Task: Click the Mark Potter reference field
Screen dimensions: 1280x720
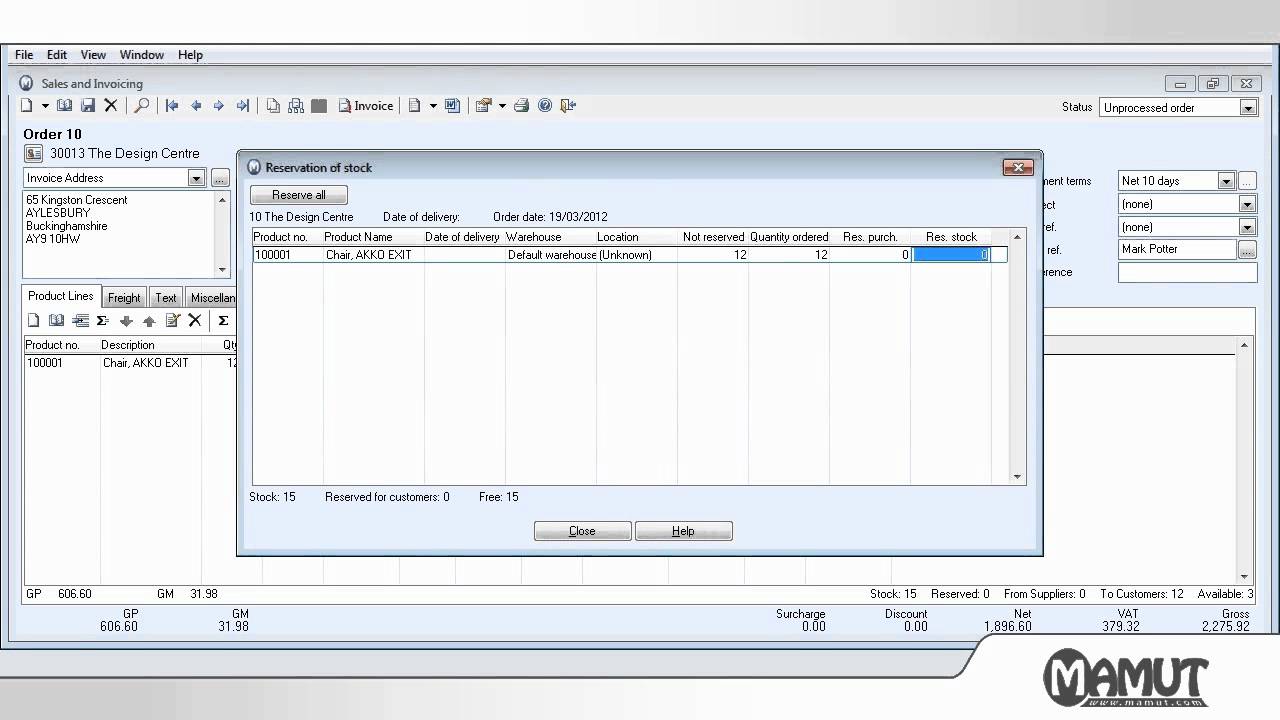Action: pyautogui.click(x=1177, y=249)
